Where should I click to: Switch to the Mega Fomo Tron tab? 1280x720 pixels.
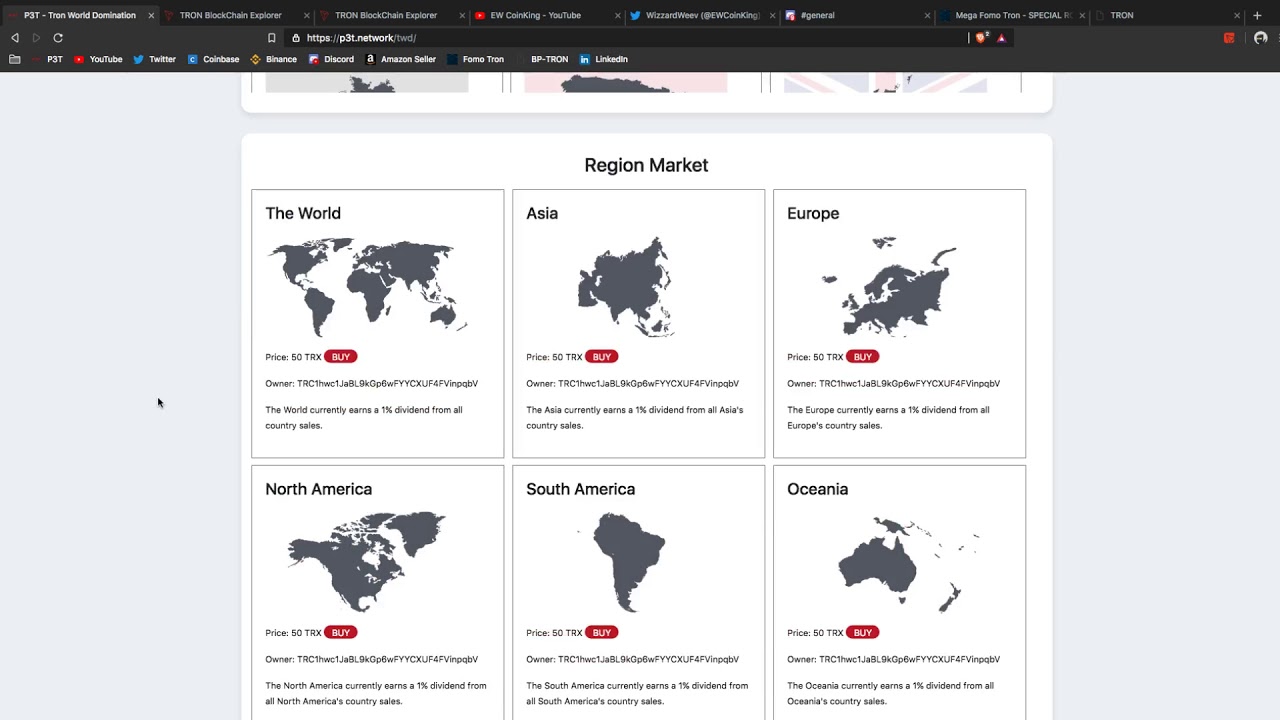(1012, 15)
